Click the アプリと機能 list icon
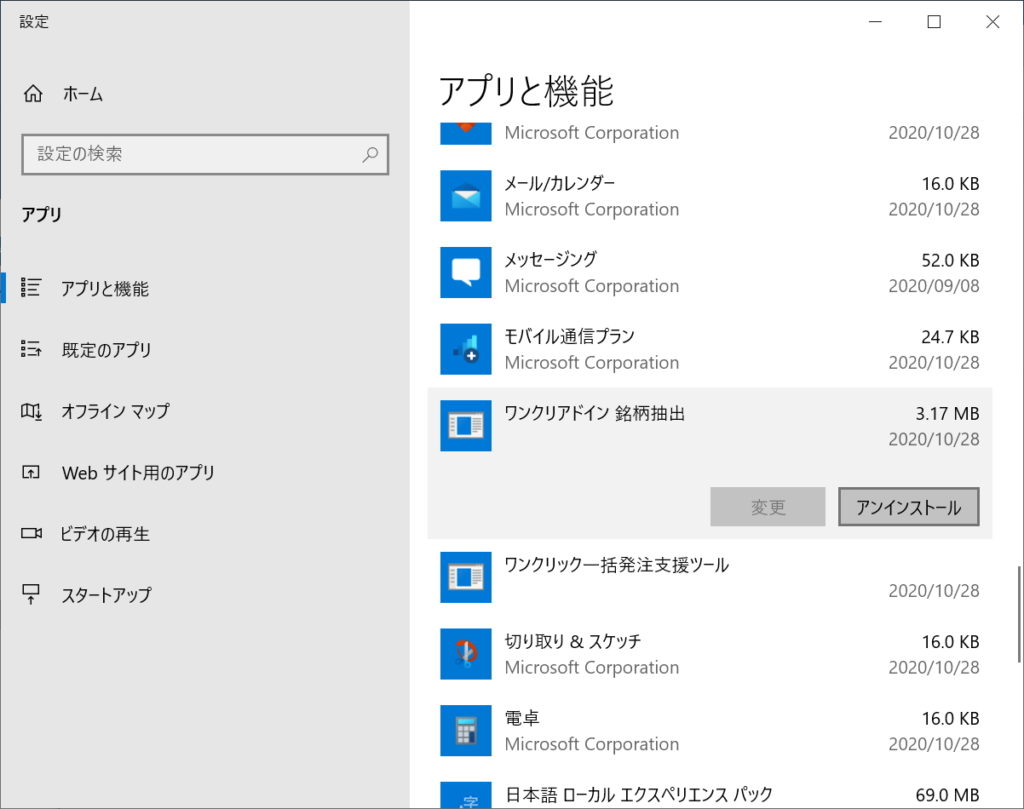The width and height of the screenshot is (1024, 809). pyautogui.click(x=31, y=287)
